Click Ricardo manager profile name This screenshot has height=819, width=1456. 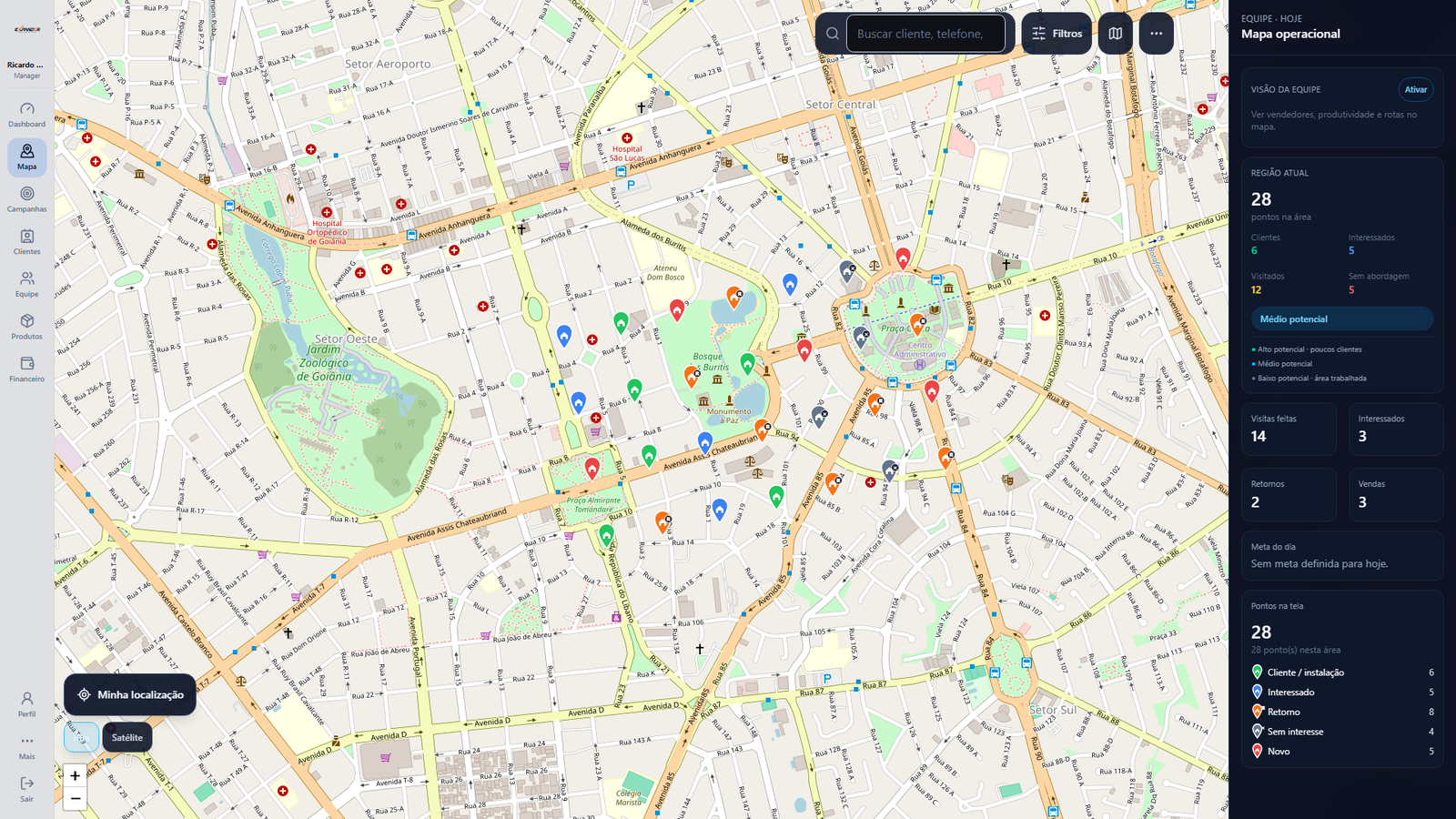pos(25,65)
